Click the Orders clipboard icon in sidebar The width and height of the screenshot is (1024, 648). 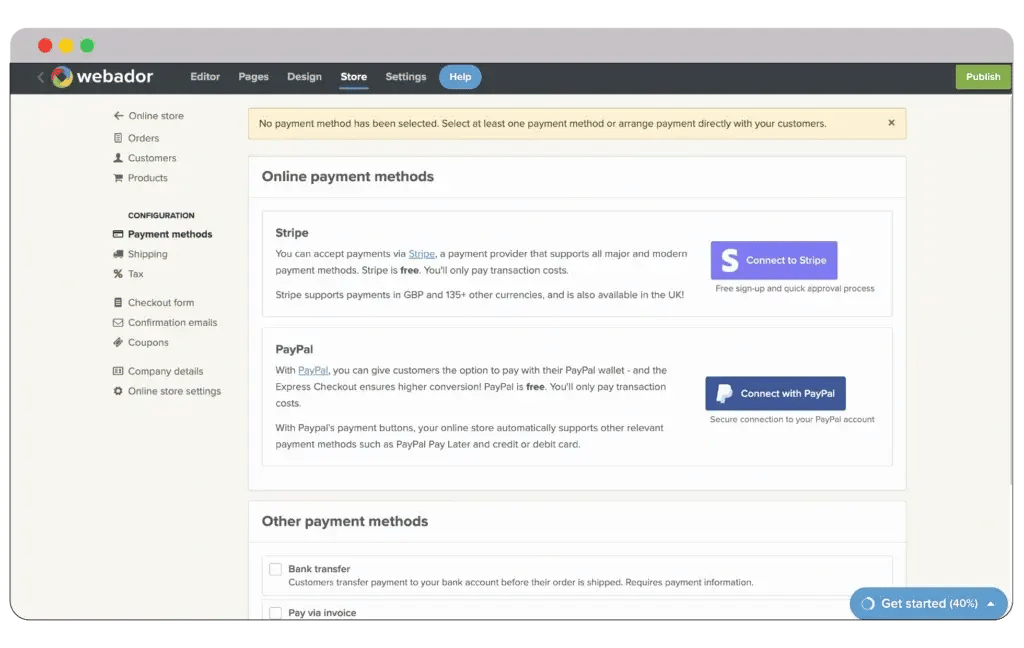pyautogui.click(x=118, y=138)
